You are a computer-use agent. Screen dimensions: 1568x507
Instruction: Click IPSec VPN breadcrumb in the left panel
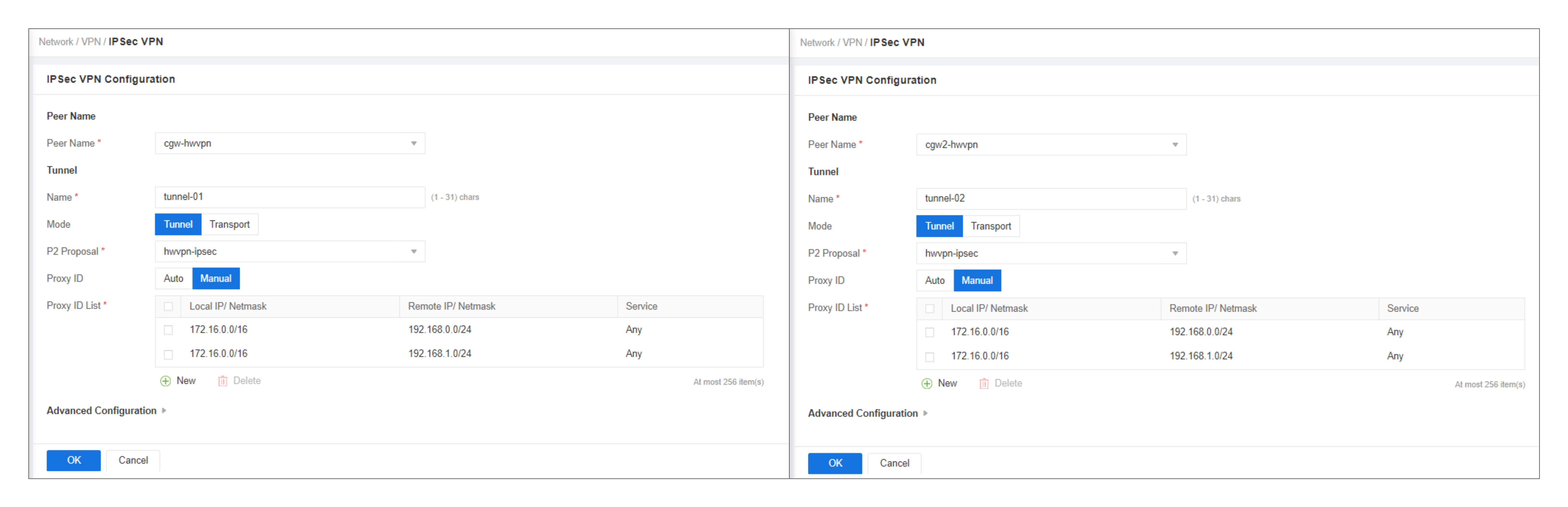coord(136,42)
